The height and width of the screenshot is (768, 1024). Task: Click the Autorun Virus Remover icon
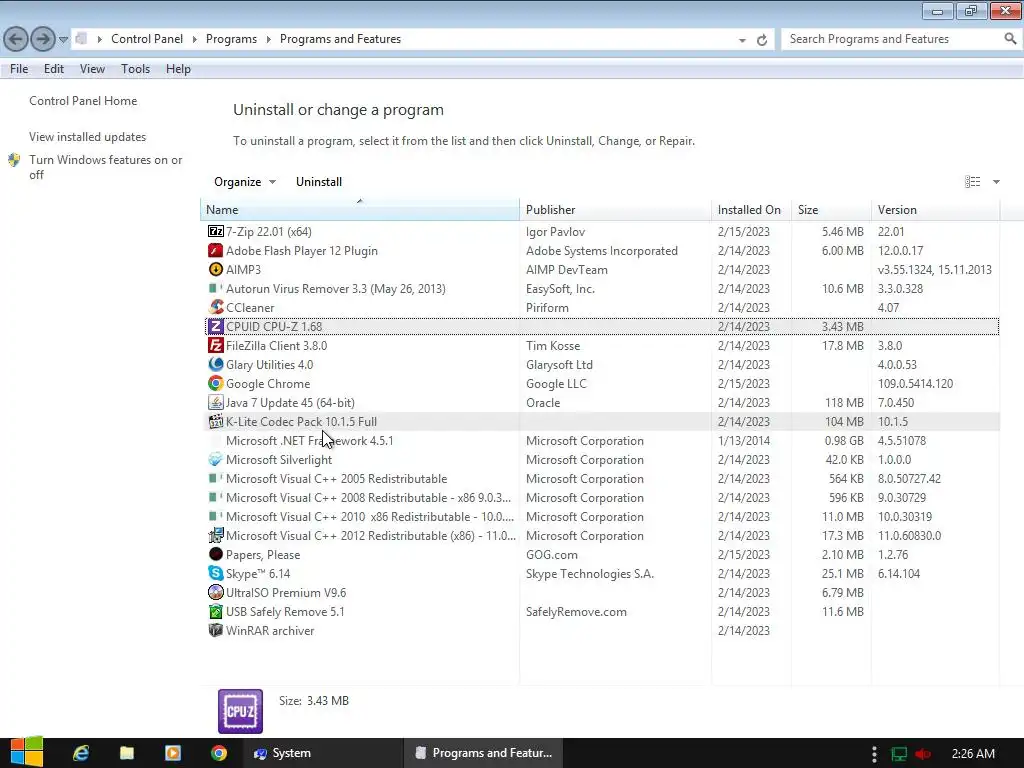coord(216,289)
